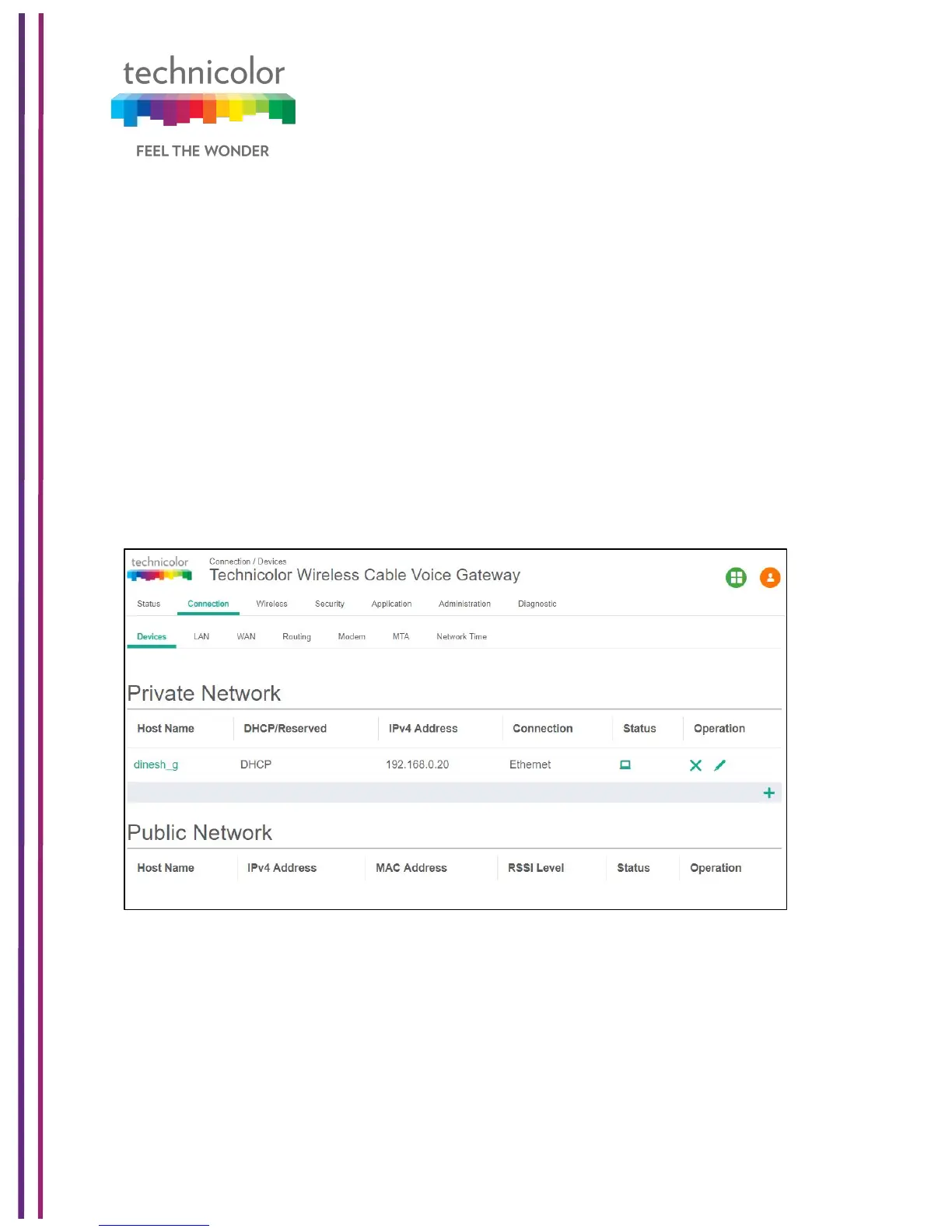Screen dimensions: 952x1232
Task: Click the green grid dashboard icon
Action: 736,578
